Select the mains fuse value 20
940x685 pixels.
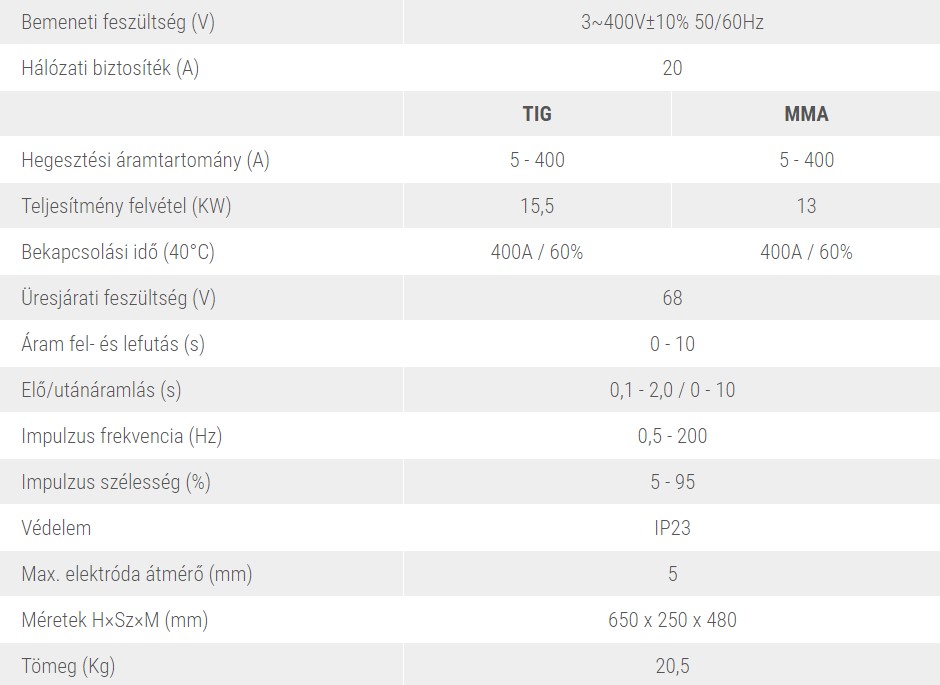(672, 68)
